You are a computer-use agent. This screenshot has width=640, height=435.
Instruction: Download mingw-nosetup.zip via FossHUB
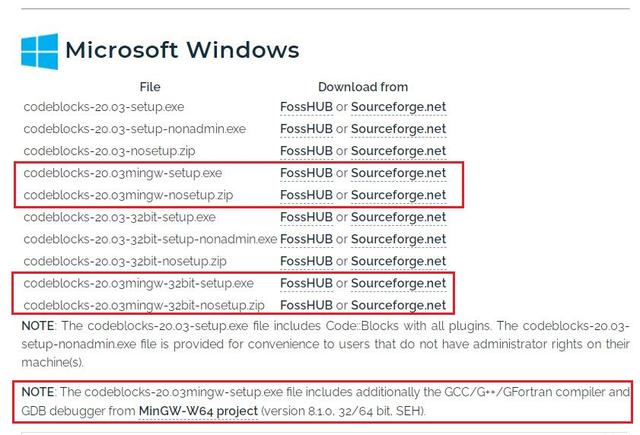(307, 195)
